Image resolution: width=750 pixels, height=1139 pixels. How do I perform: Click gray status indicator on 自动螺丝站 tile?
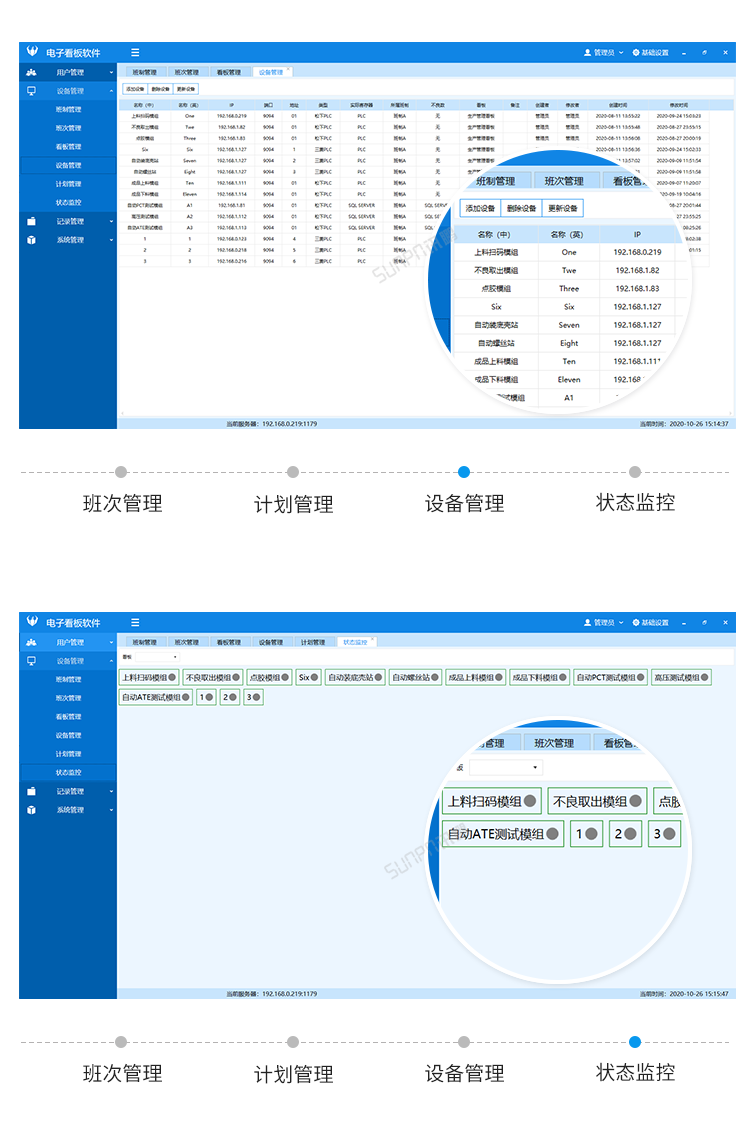tap(436, 678)
